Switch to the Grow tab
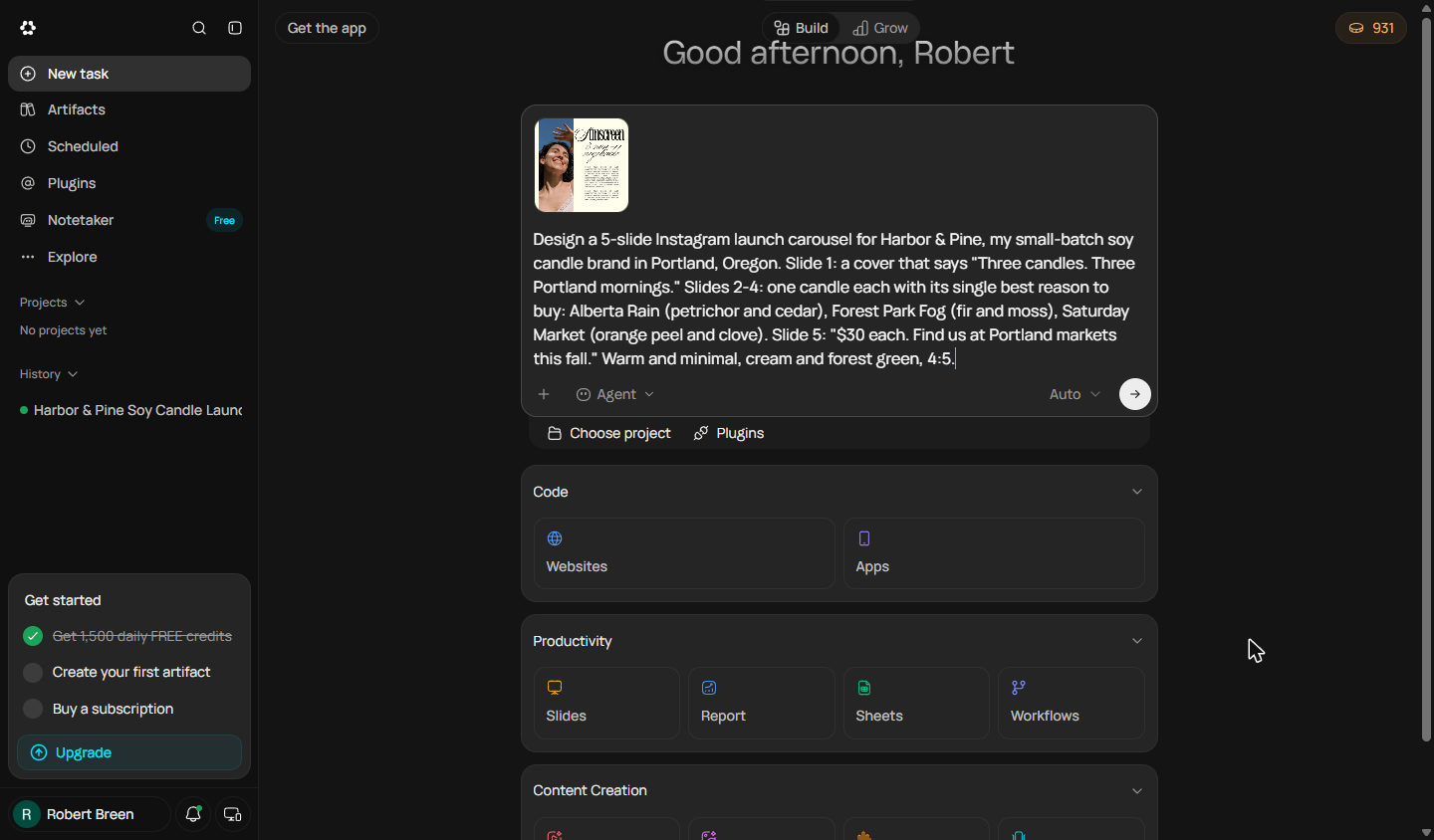 coord(881,28)
